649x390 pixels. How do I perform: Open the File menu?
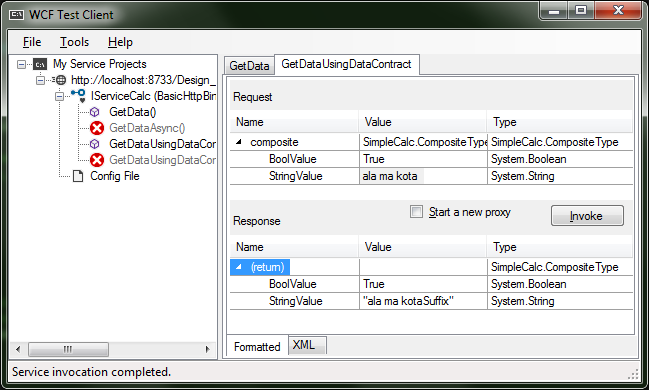(x=32, y=42)
